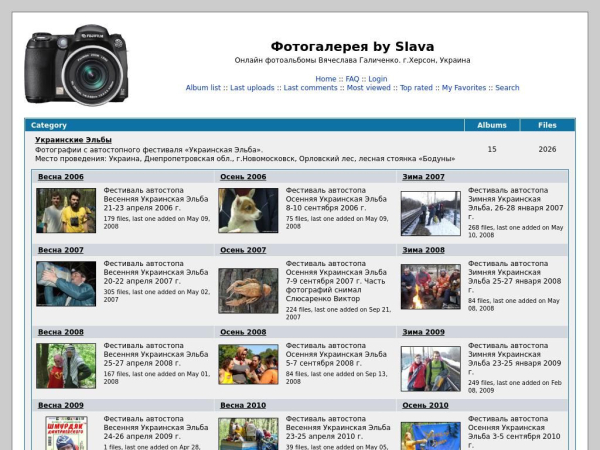Open album Весна 2006
Viewport: 600px width, 450px height.
60,177
